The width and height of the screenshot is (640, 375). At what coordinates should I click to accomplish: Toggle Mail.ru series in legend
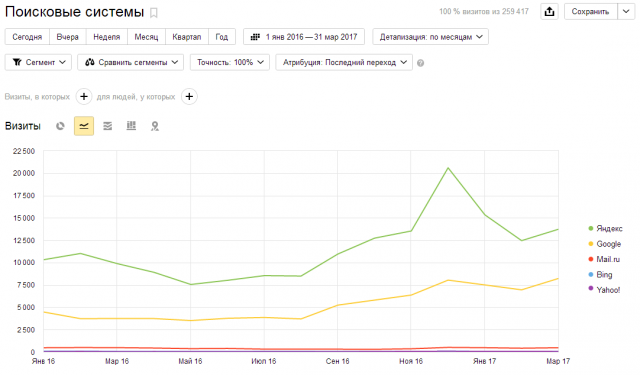tap(604, 260)
